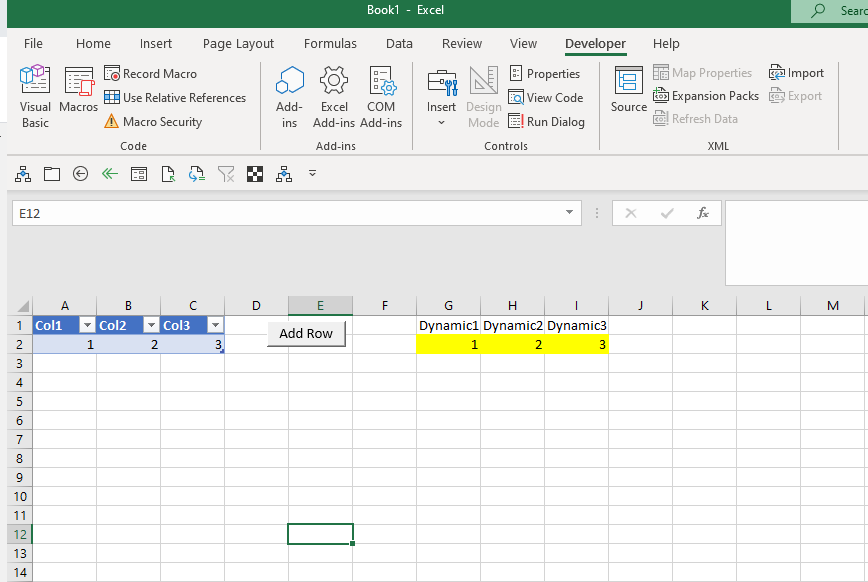Open the Col2 filter dropdown
The height and width of the screenshot is (582, 868).
tap(151, 325)
